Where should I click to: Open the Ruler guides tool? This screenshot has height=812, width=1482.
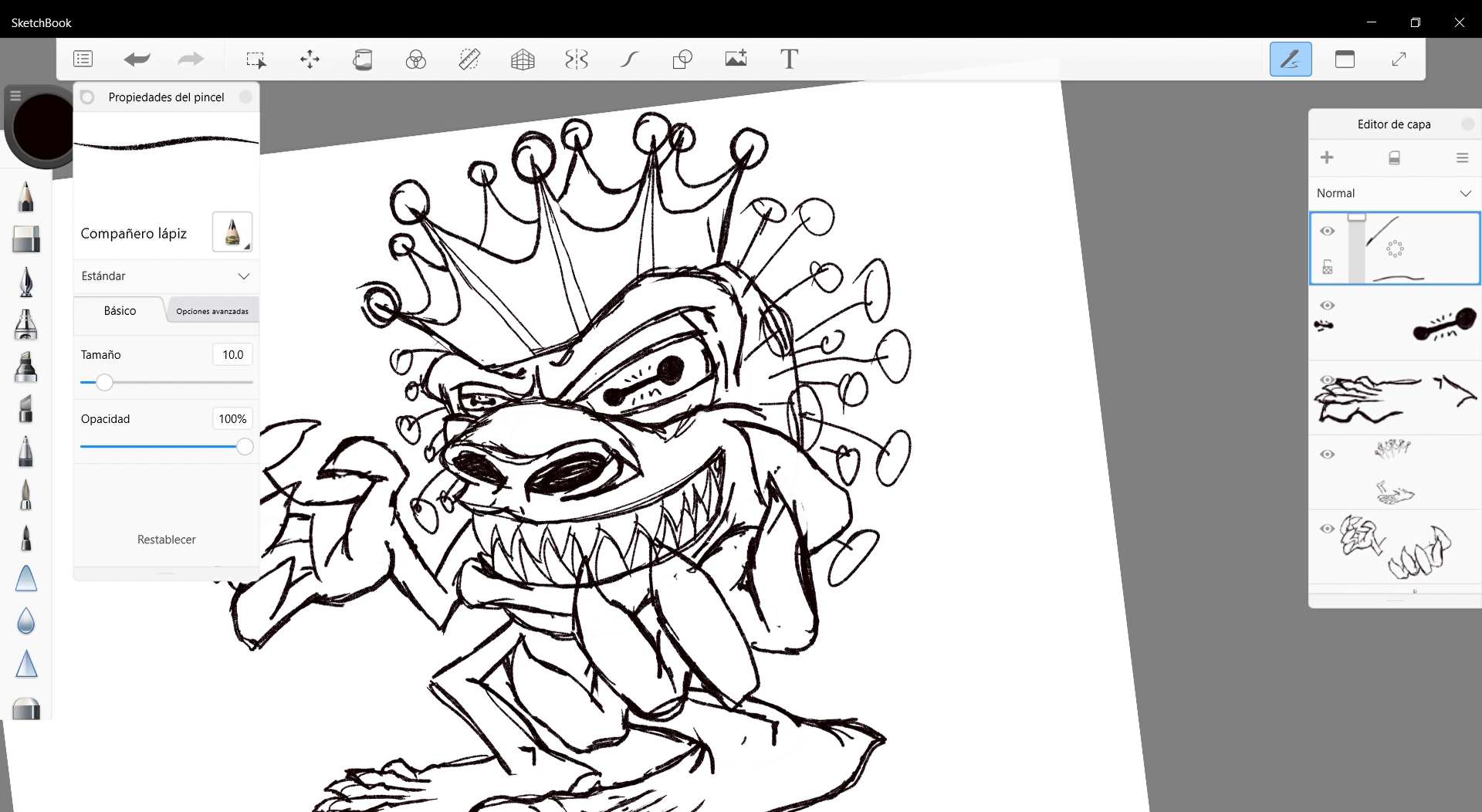(469, 59)
